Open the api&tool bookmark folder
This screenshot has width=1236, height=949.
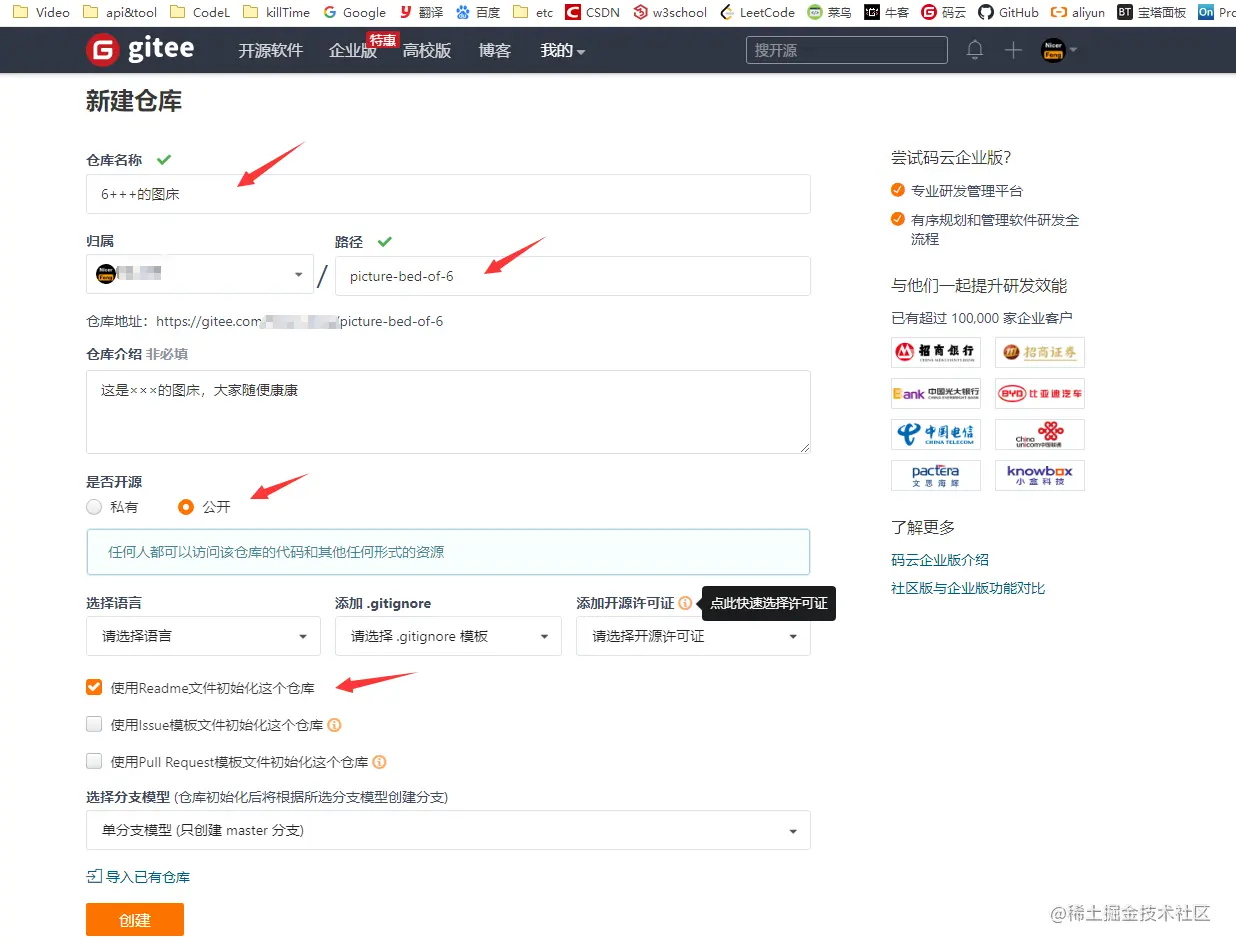[120, 13]
